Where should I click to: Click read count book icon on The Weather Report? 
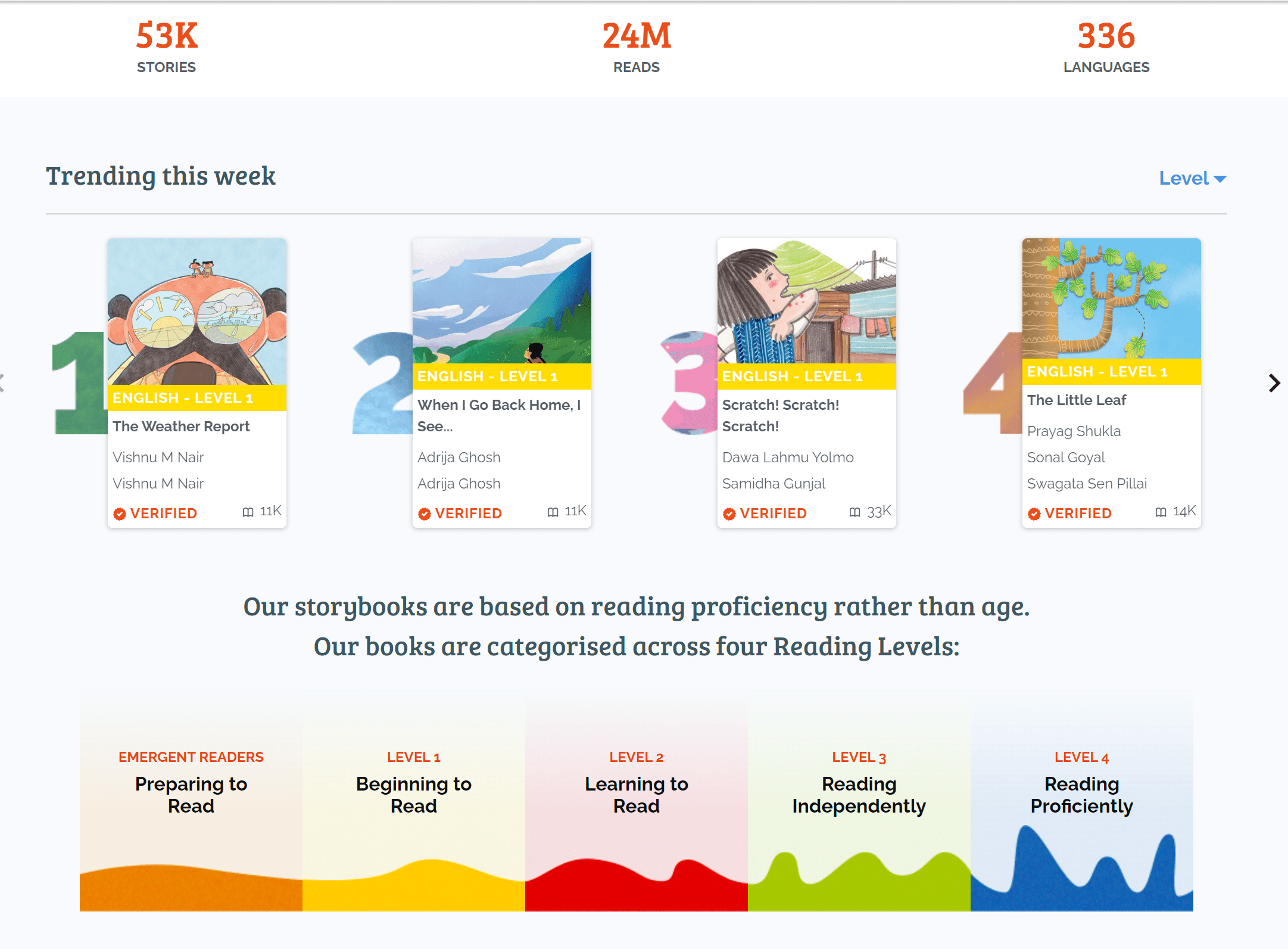pos(248,512)
